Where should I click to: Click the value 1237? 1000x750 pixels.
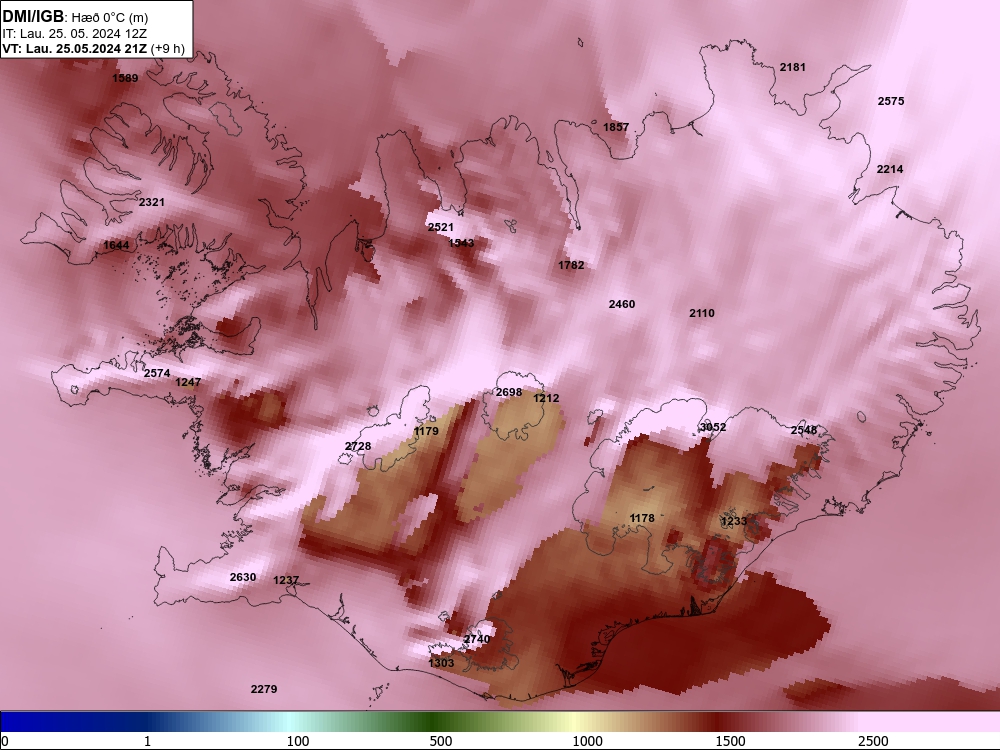pyautogui.click(x=286, y=580)
